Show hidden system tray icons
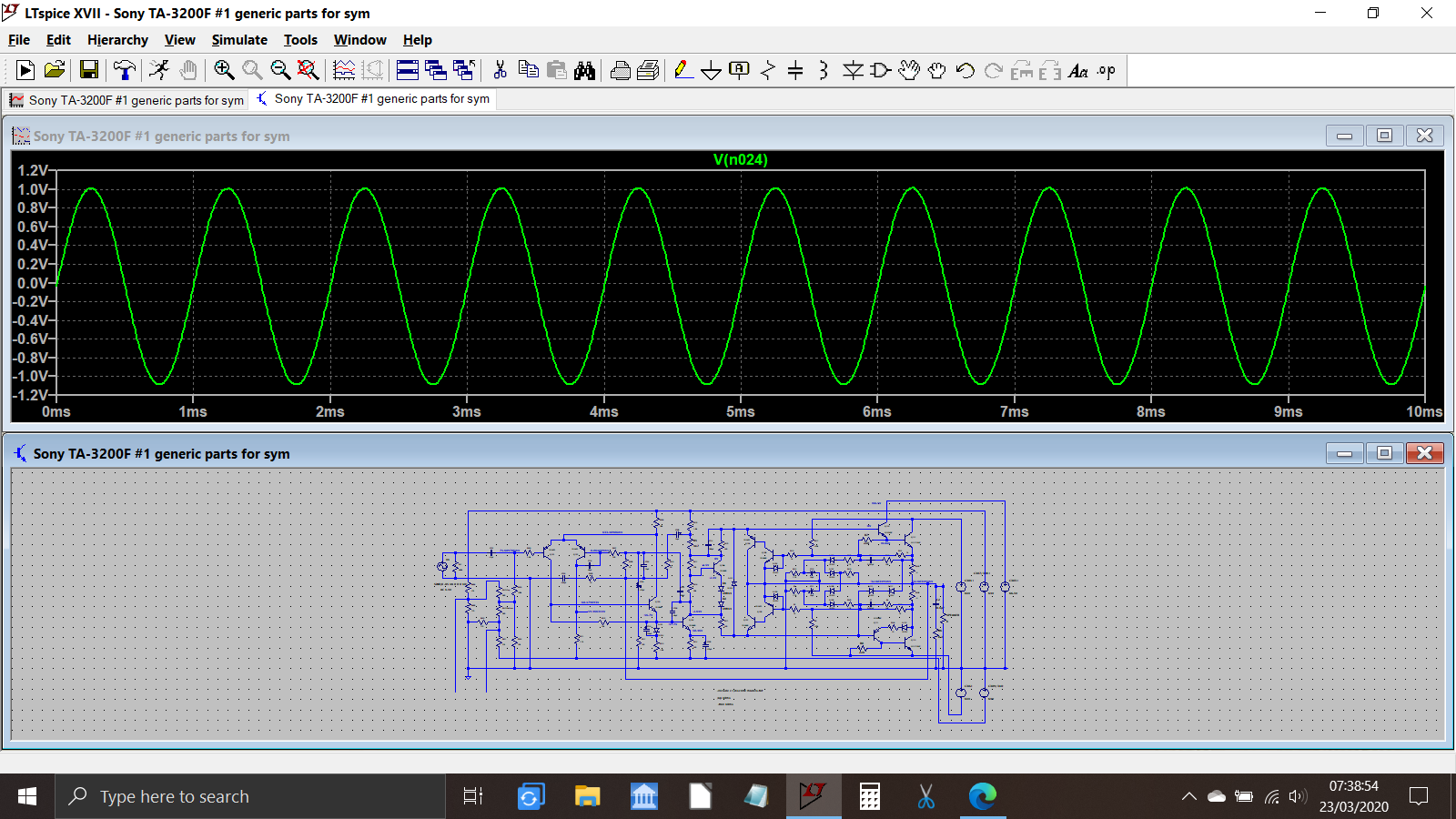 (x=1188, y=796)
